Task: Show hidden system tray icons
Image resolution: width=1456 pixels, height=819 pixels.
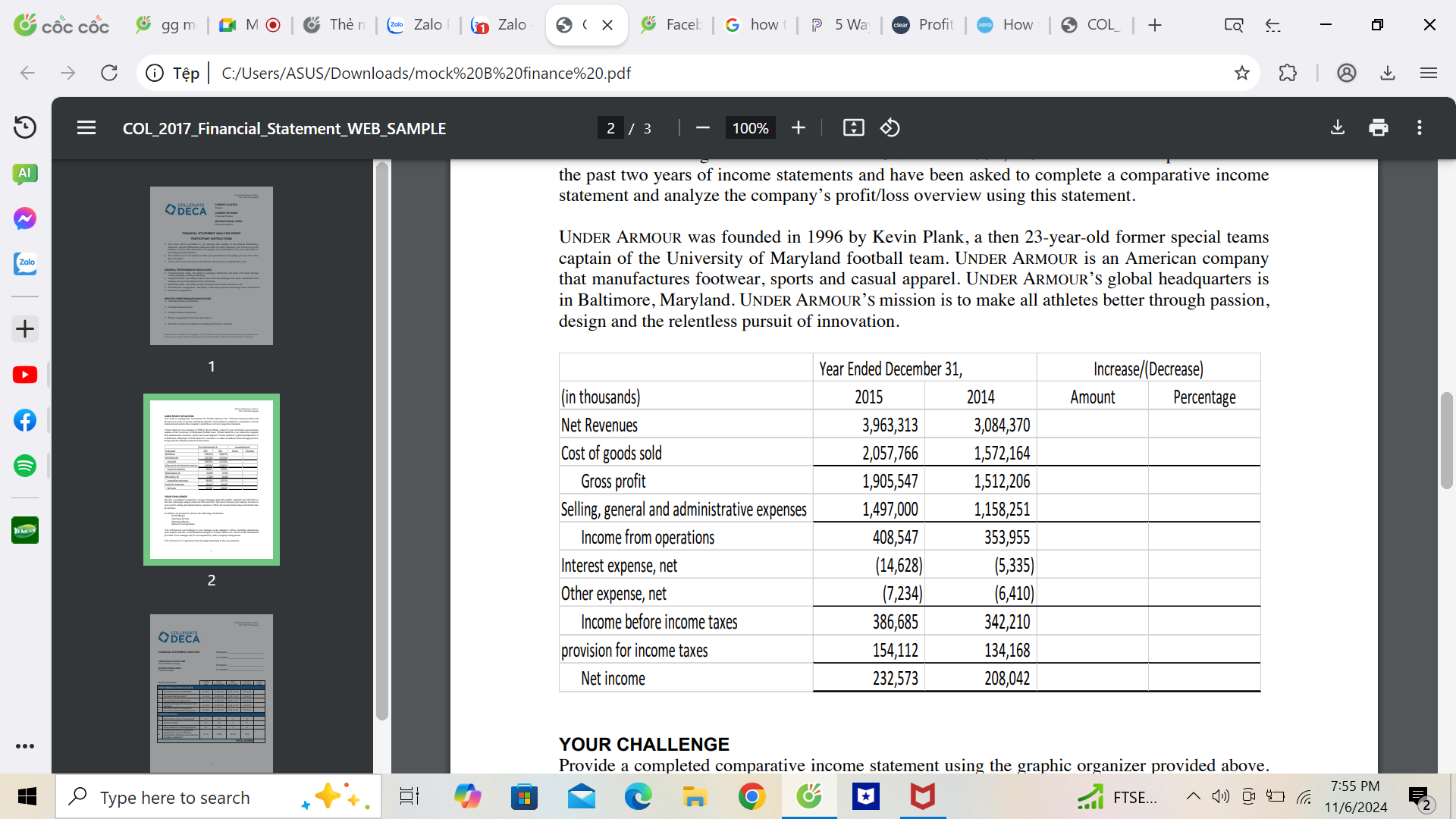Action: (1193, 796)
